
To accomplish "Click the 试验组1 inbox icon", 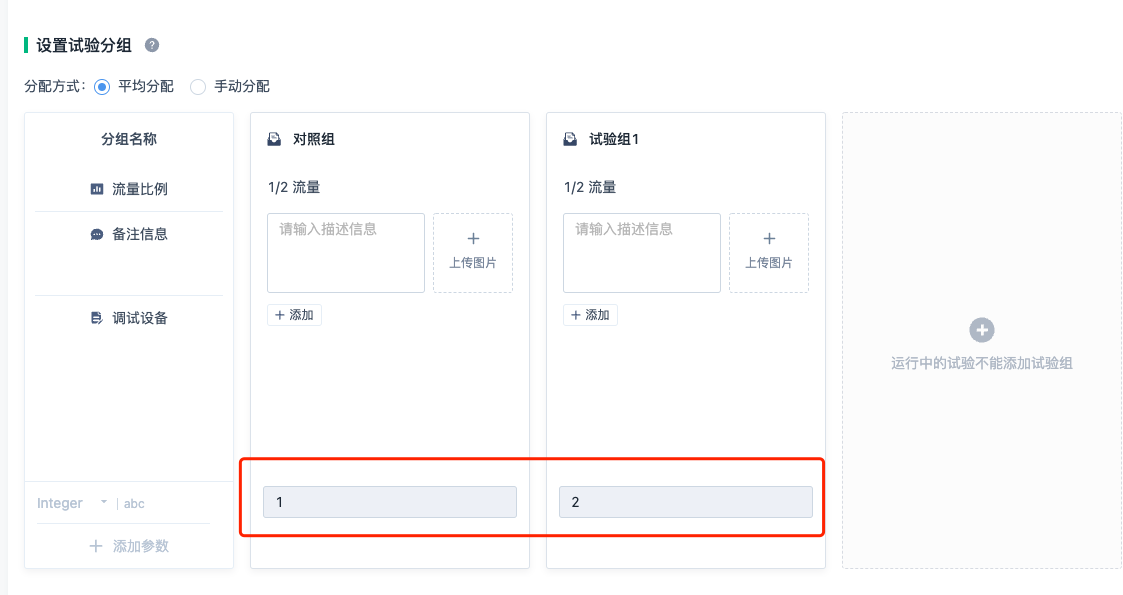I will 570,140.
